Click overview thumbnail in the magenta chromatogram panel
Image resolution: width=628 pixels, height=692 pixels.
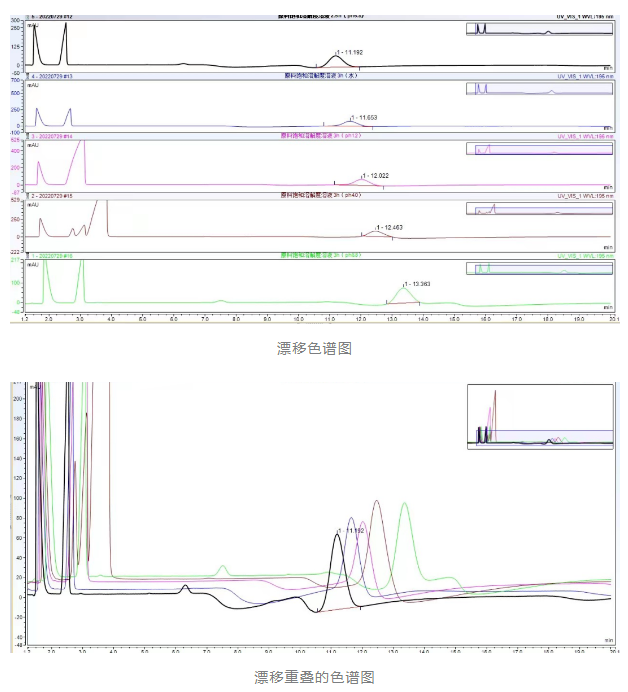pos(539,149)
